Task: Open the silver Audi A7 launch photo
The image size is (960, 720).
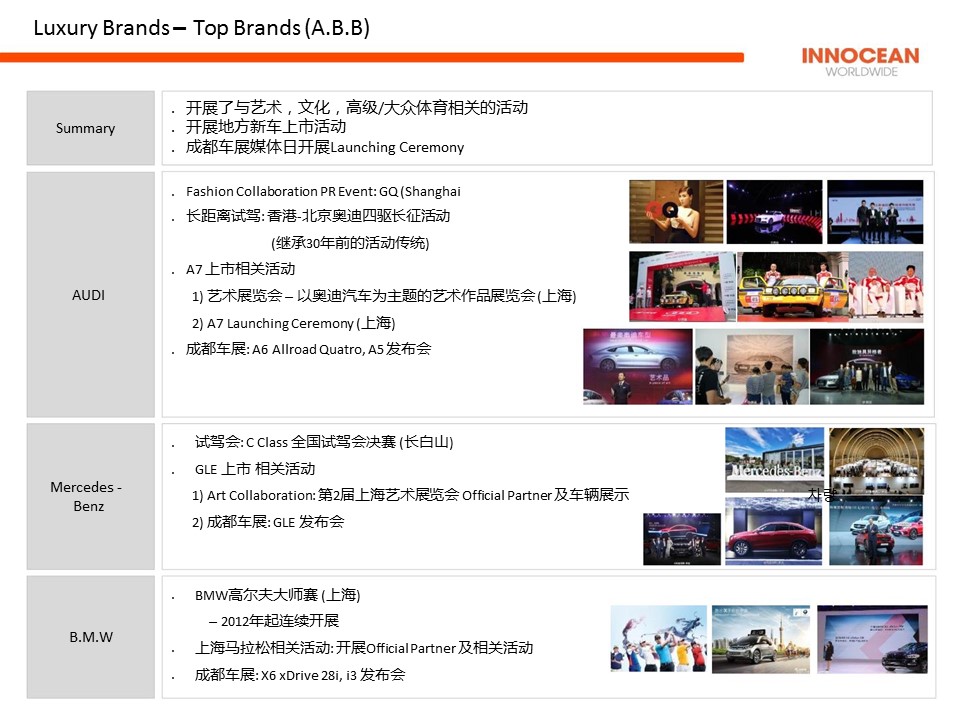Action: point(637,366)
